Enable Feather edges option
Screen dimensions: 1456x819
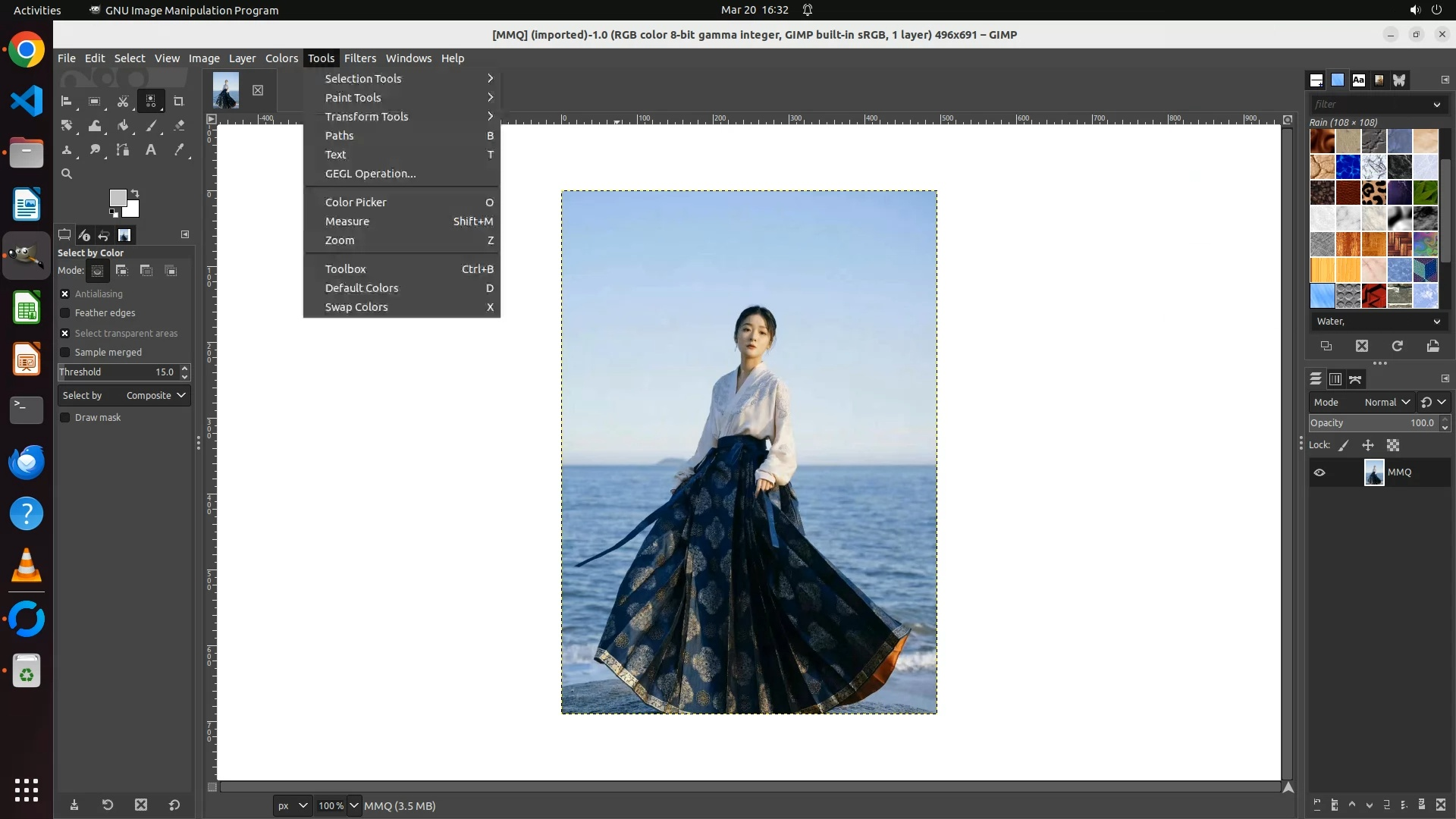[65, 313]
